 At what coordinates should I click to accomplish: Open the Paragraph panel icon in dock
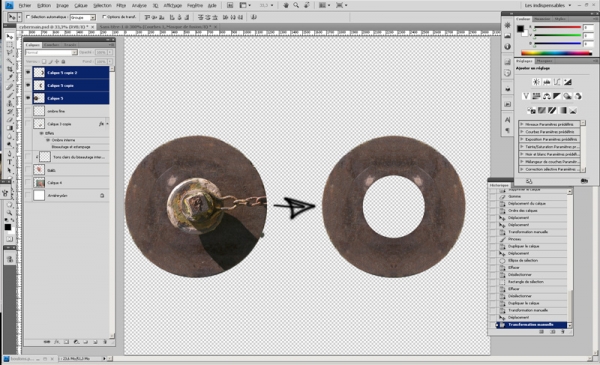(x=507, y=130)
